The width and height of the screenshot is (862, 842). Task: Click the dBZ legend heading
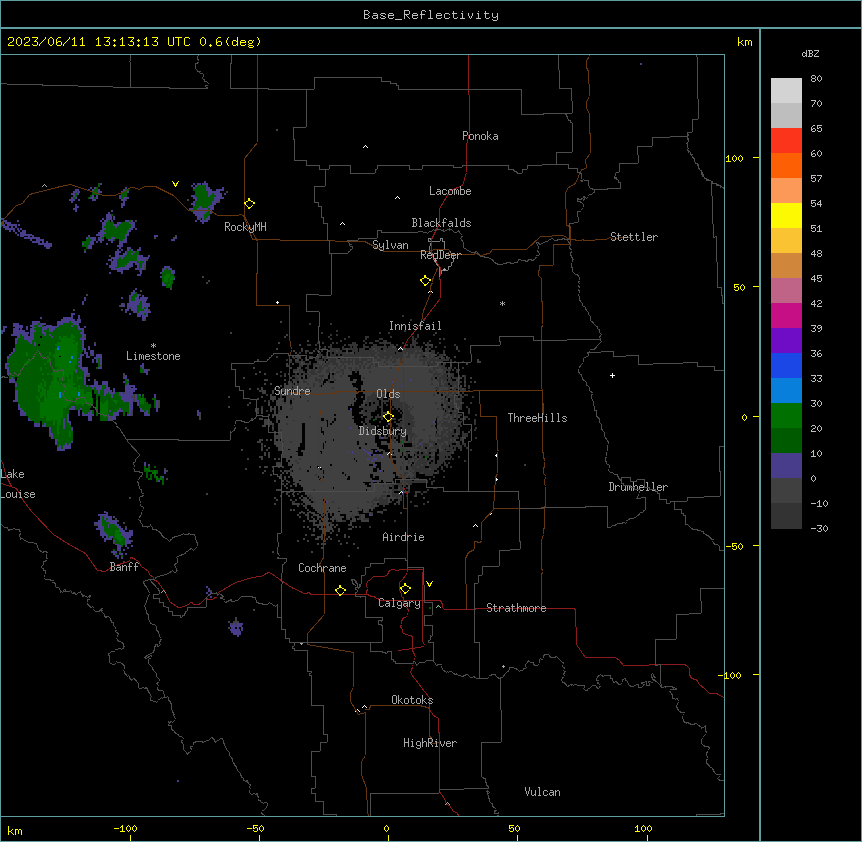(x=810, y=53)
